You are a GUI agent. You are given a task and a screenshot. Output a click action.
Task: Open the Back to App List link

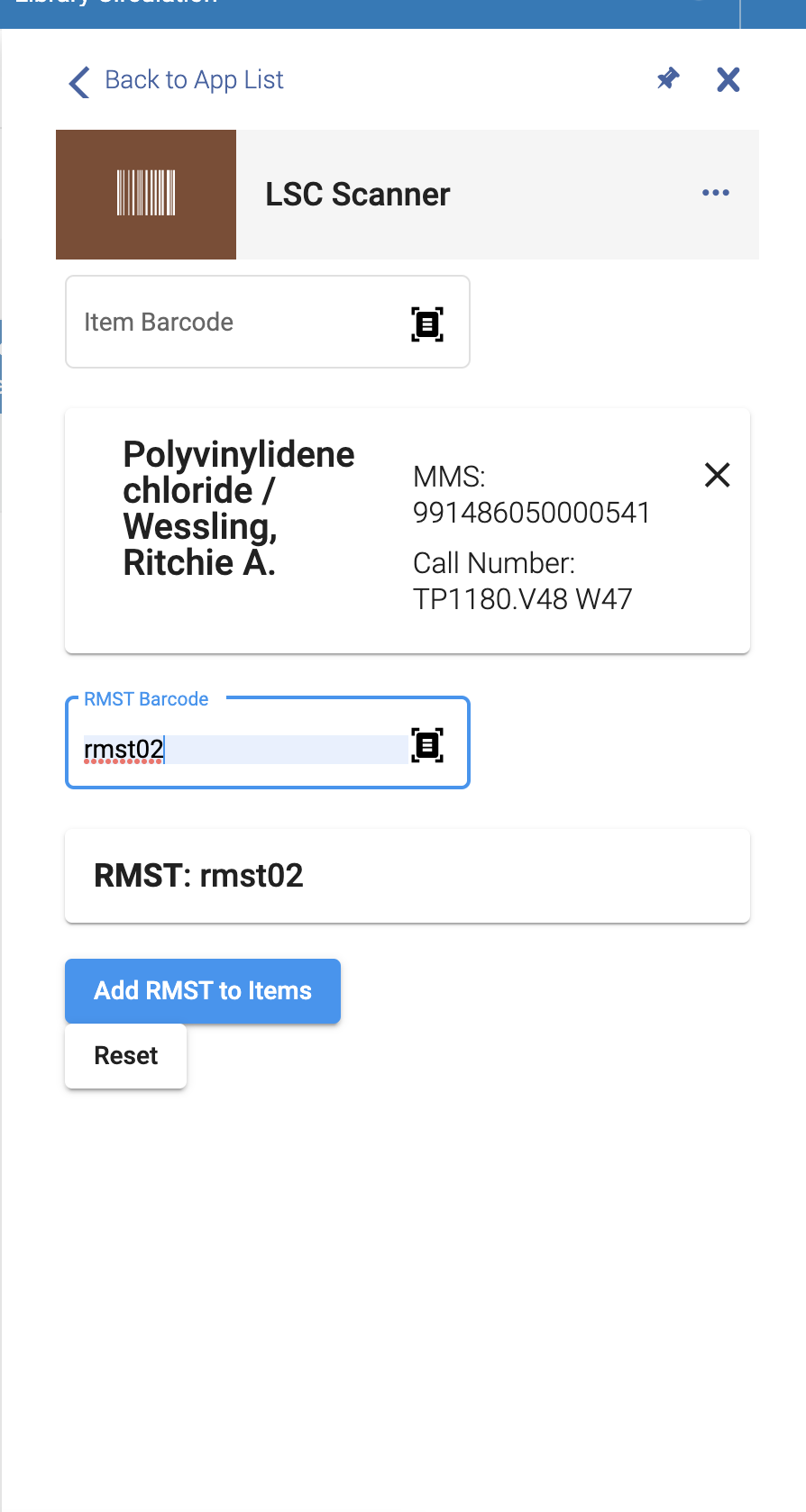(195, 79)
